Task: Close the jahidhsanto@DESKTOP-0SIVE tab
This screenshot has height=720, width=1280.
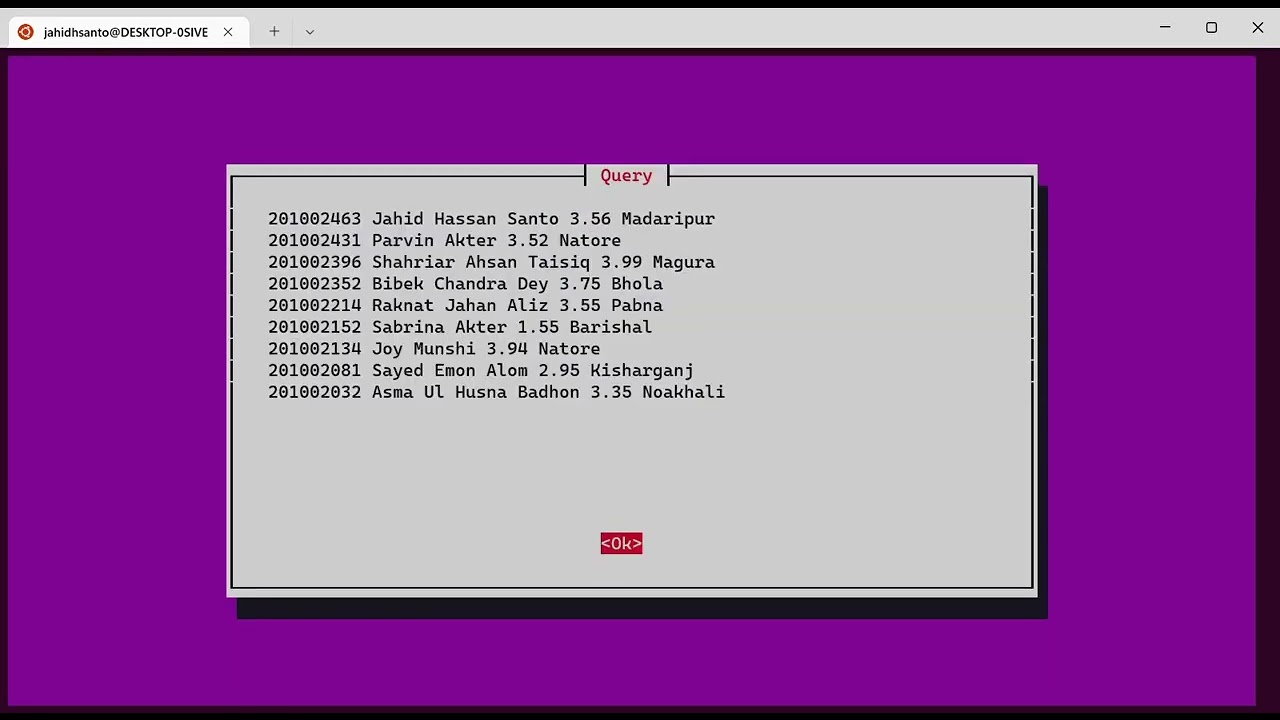Action: point(228,32)
